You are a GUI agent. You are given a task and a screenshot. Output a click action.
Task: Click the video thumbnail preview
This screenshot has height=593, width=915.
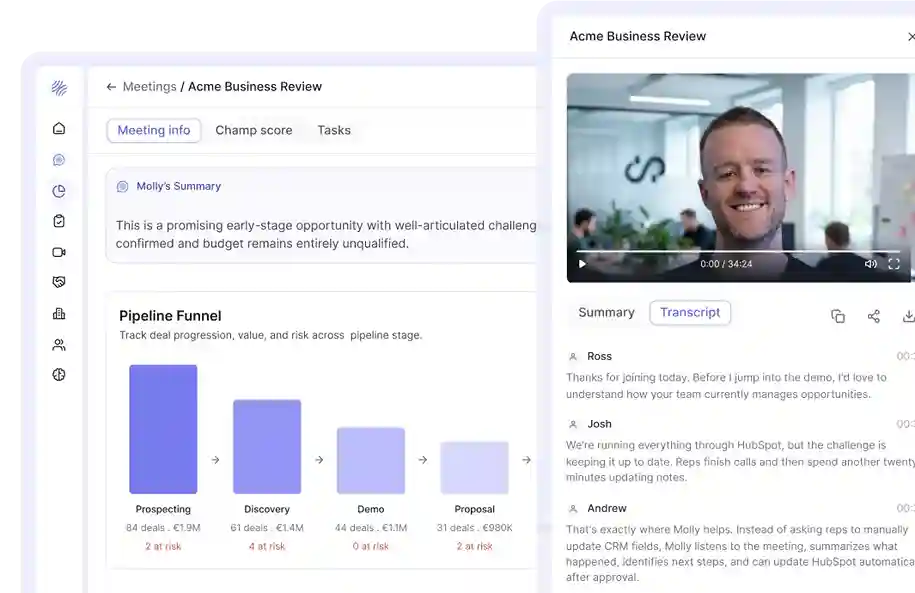coord(741,177)
